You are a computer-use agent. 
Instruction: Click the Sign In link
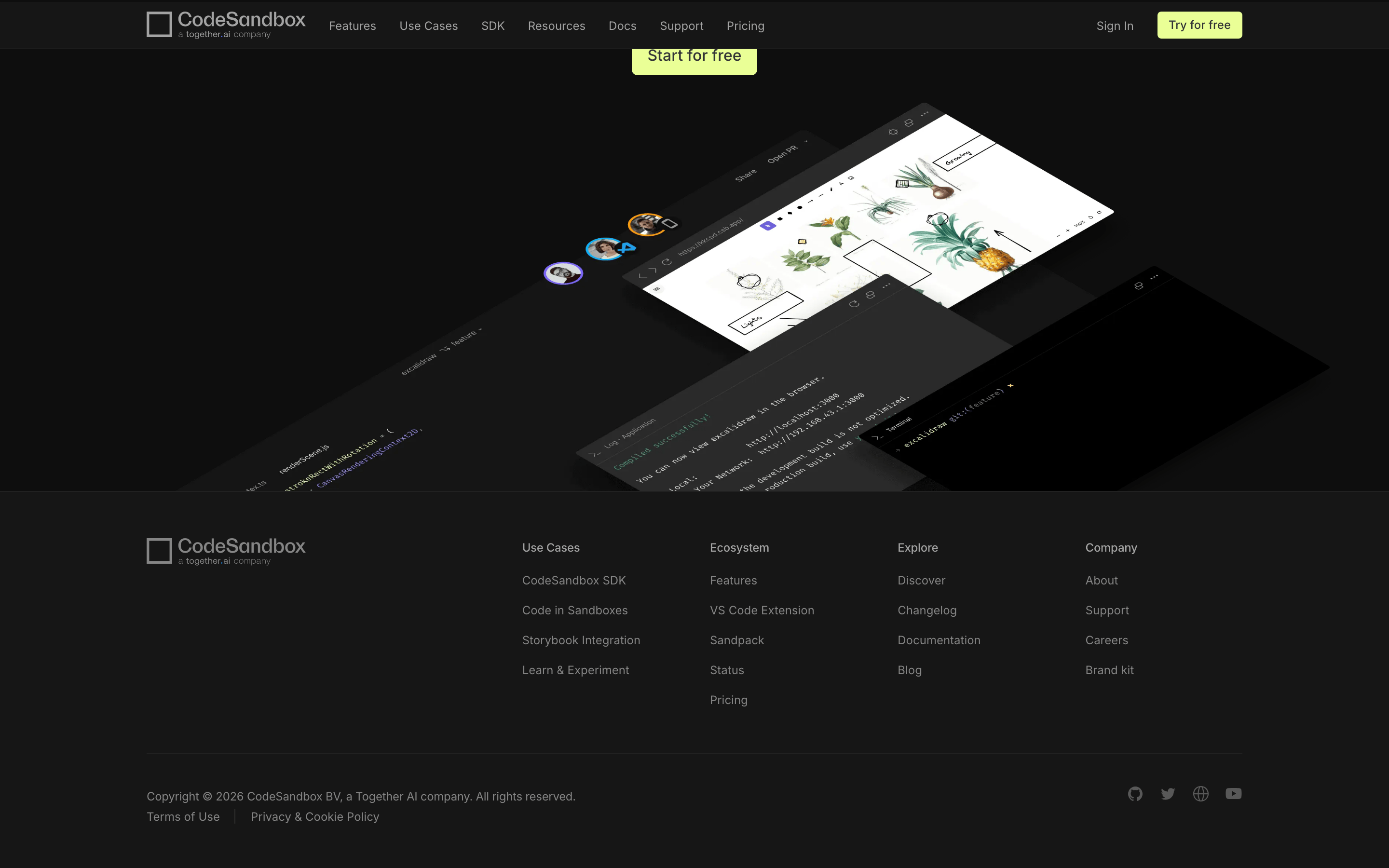(1115, 26)
